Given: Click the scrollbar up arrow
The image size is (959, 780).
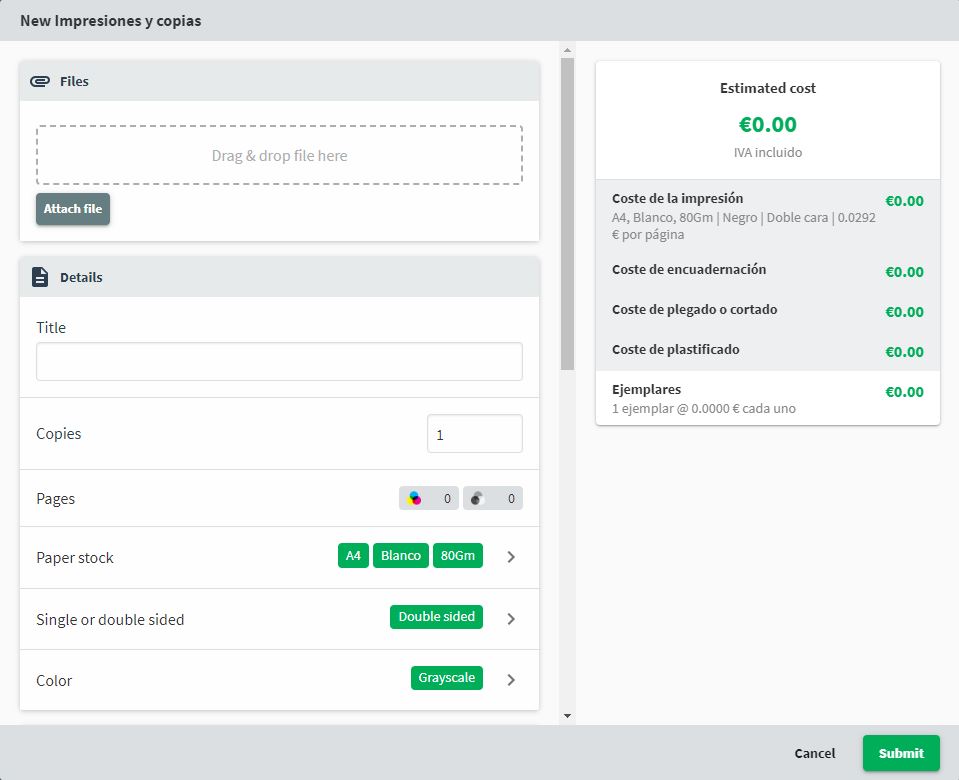Looking at the screenshot, I should 568,50.
